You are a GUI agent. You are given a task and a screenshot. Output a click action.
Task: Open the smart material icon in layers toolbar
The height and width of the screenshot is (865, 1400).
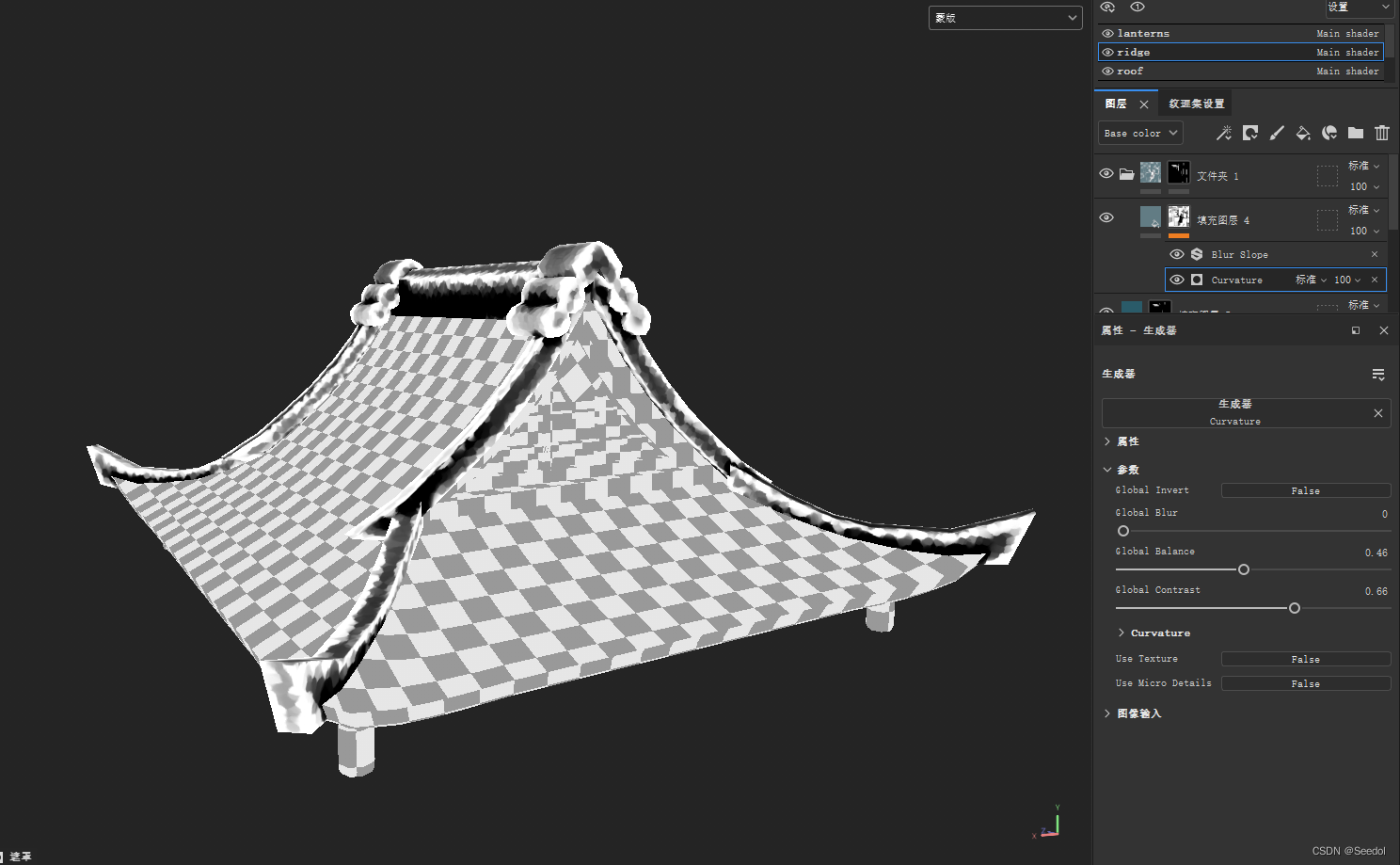pos(1329,133)
